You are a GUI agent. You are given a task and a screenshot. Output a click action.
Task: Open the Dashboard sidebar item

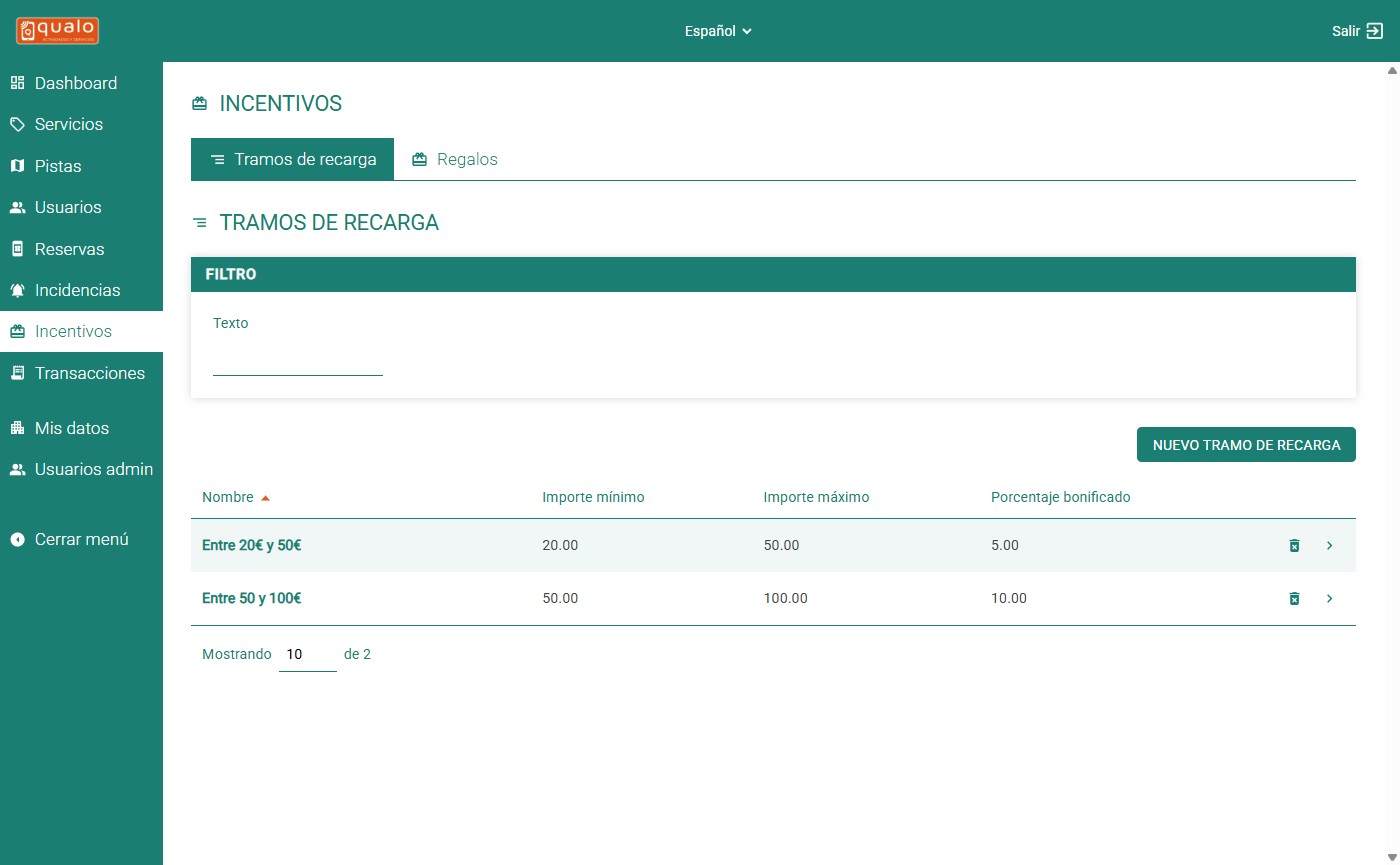pyautogui.click(x=75, y=83)
